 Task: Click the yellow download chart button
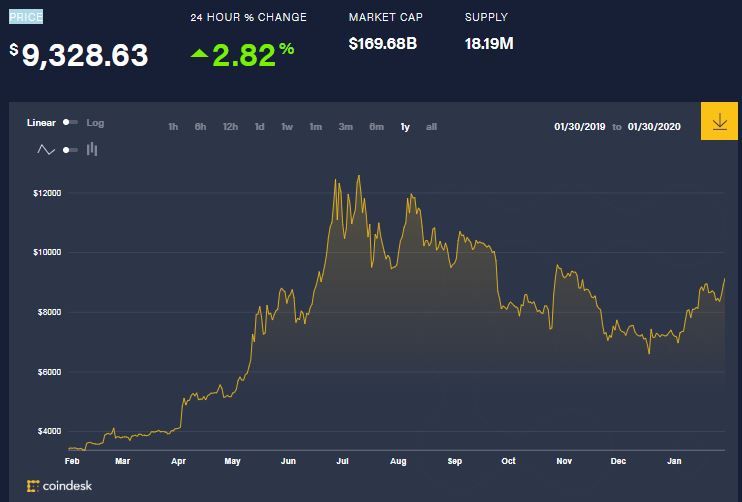719,122
